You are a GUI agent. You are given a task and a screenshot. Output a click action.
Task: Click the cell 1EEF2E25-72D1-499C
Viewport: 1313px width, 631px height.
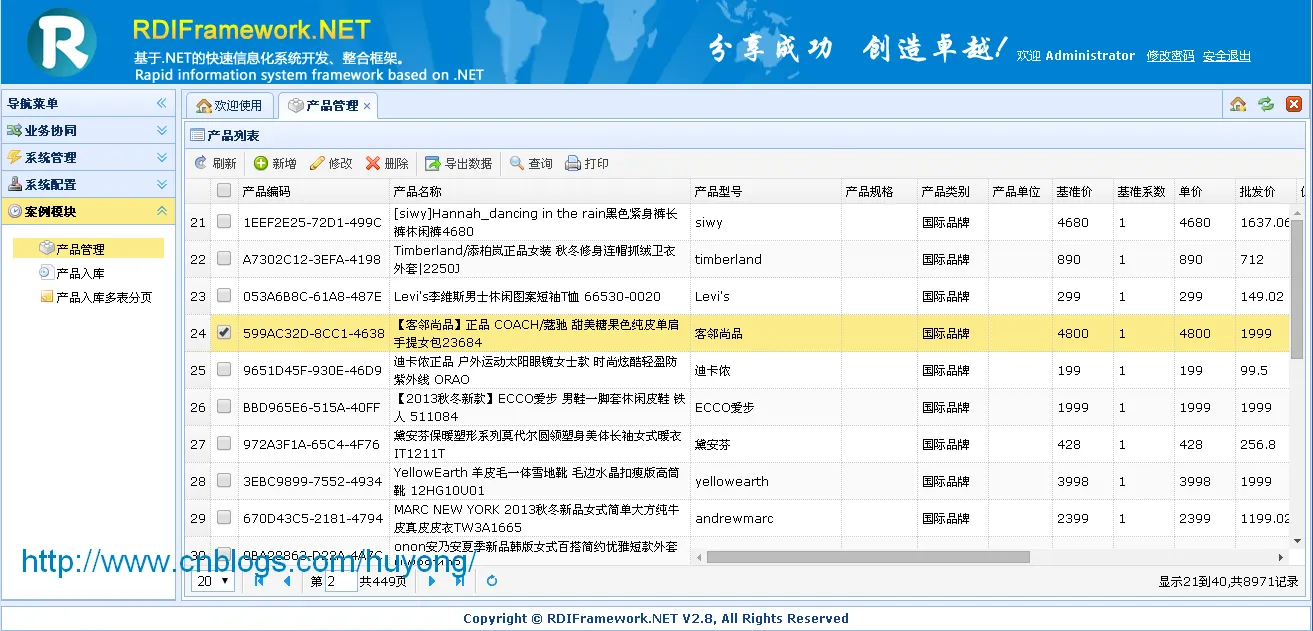click(312, 222)
